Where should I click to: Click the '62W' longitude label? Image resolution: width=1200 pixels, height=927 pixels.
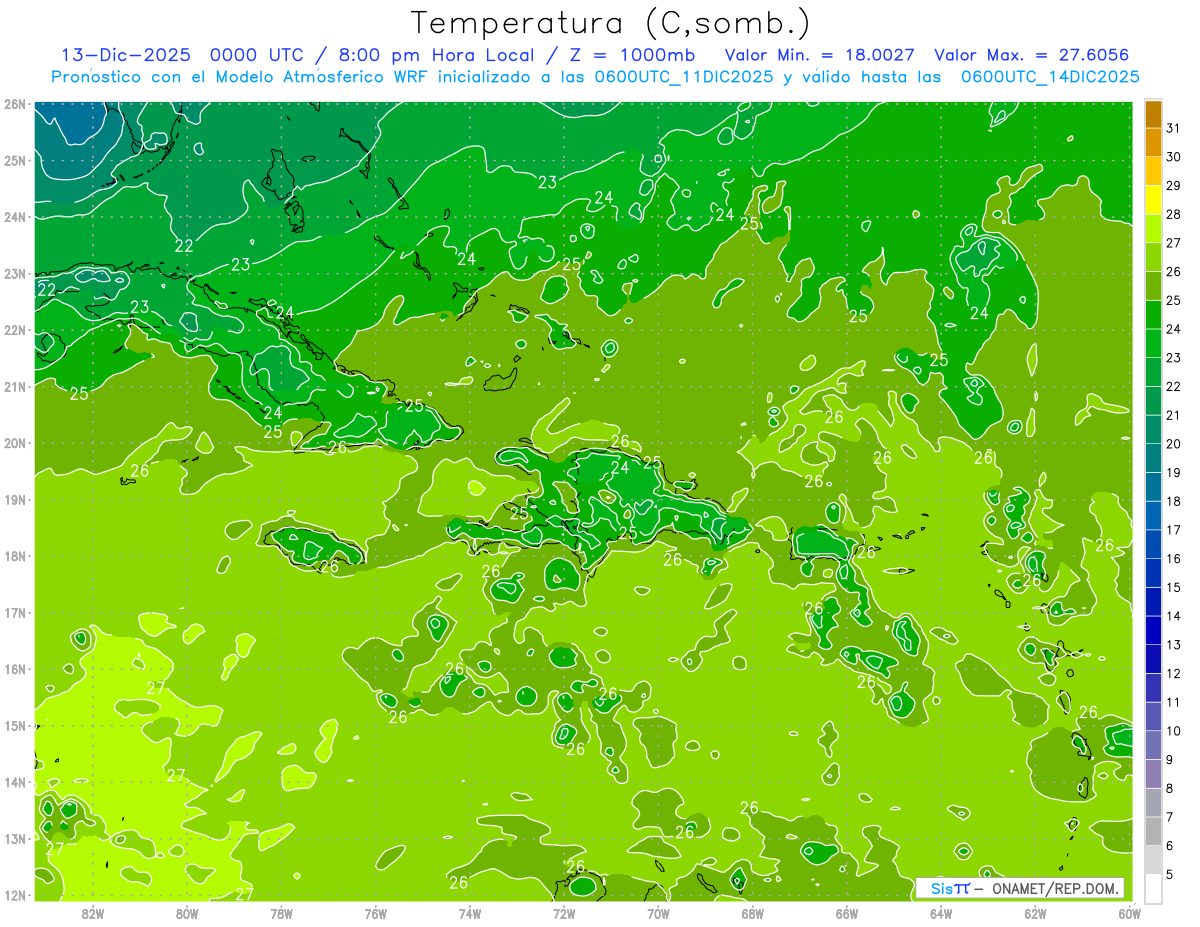click(x=1035, y=913)
